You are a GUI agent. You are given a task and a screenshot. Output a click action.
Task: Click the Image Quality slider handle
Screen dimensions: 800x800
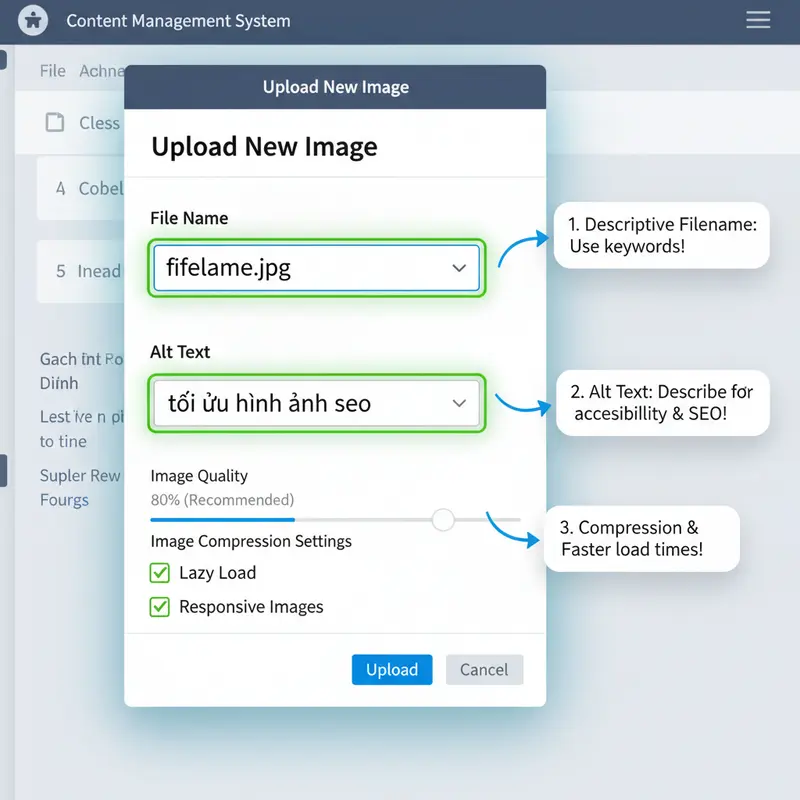(443, 519)
